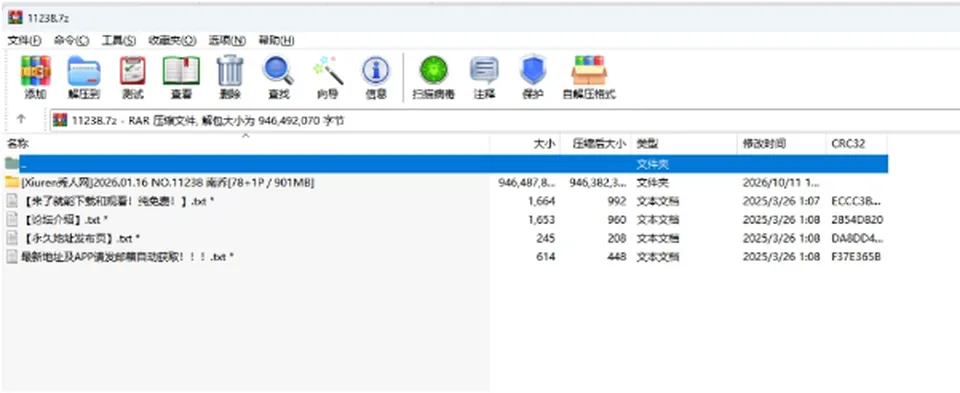Click the packed size value 960
Viewport: 960px width, 393px height.
[x=617, y=219]
